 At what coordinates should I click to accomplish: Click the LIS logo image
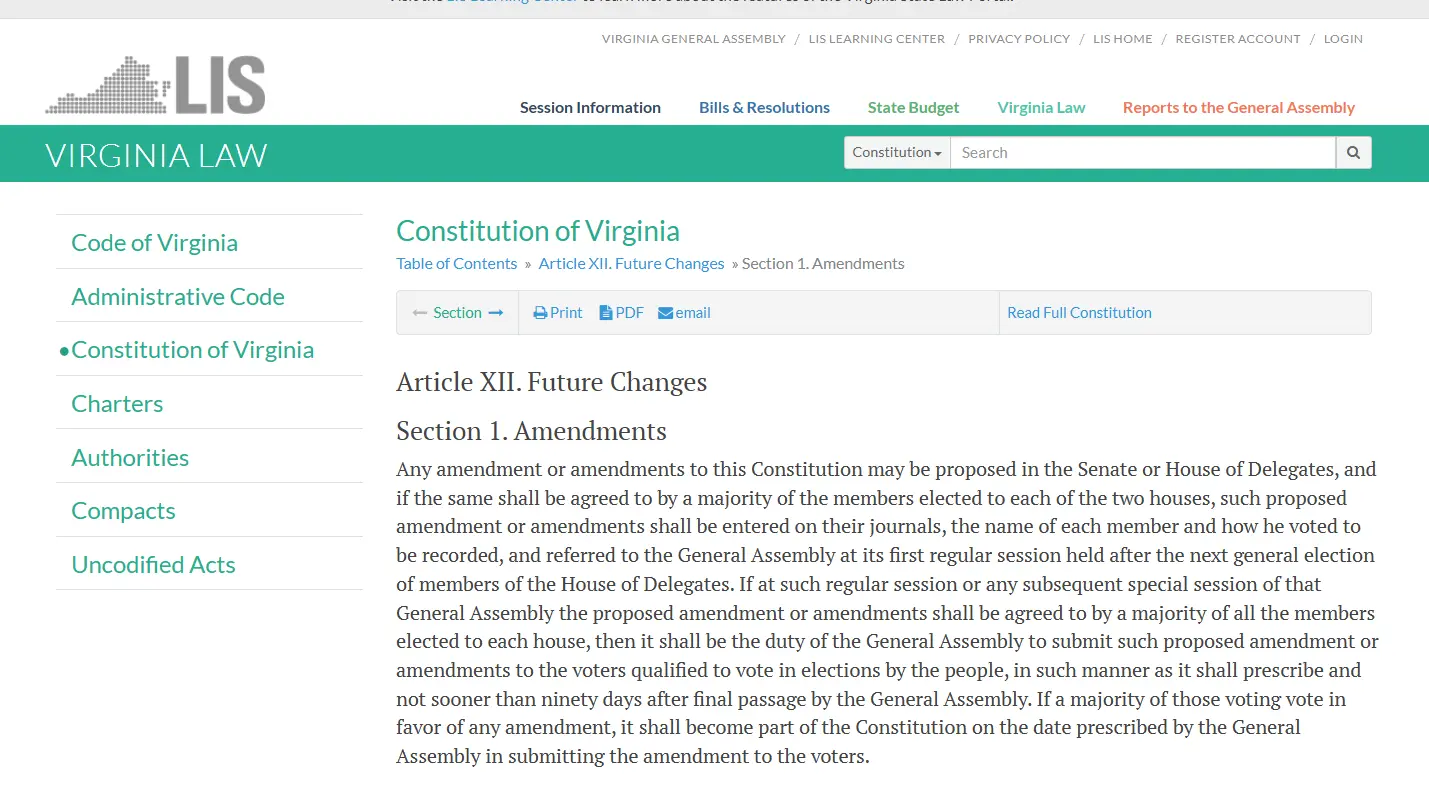tap(156, 85)
